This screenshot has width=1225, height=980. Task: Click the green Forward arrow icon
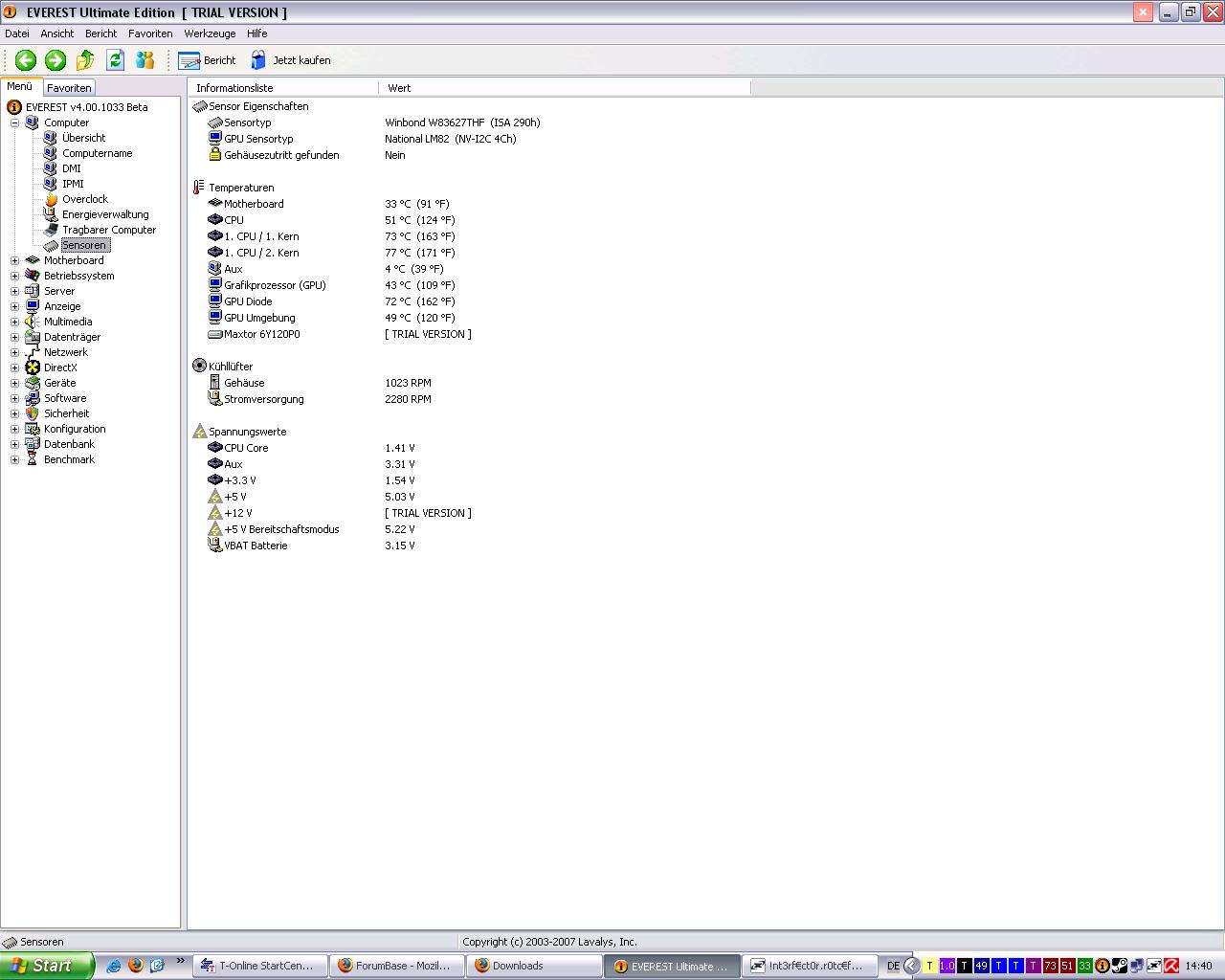coord(56,60)
